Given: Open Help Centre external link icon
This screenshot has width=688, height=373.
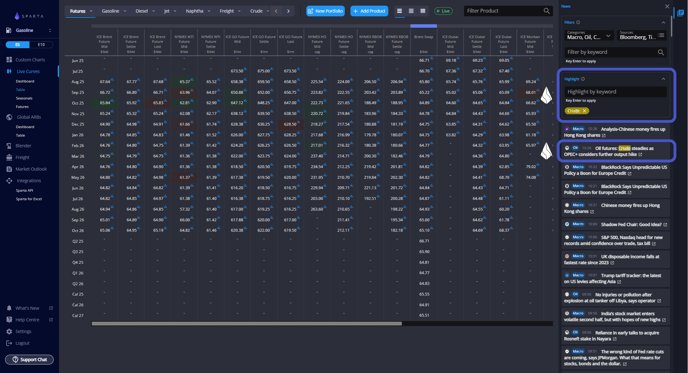Looking at the screenshot, I should pos(51,320).
